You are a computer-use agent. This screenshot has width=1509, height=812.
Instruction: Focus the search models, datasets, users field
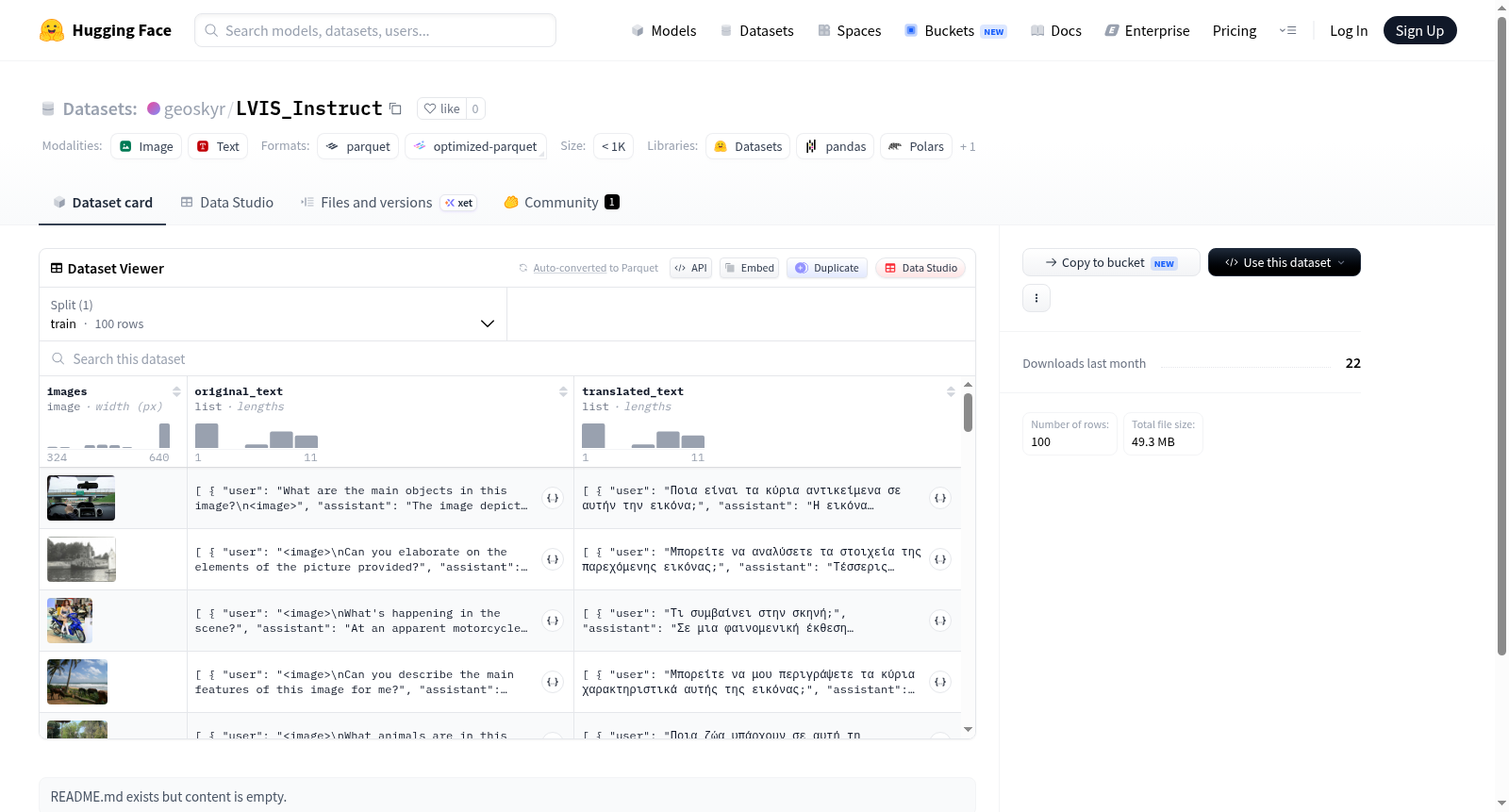[375, 30]
